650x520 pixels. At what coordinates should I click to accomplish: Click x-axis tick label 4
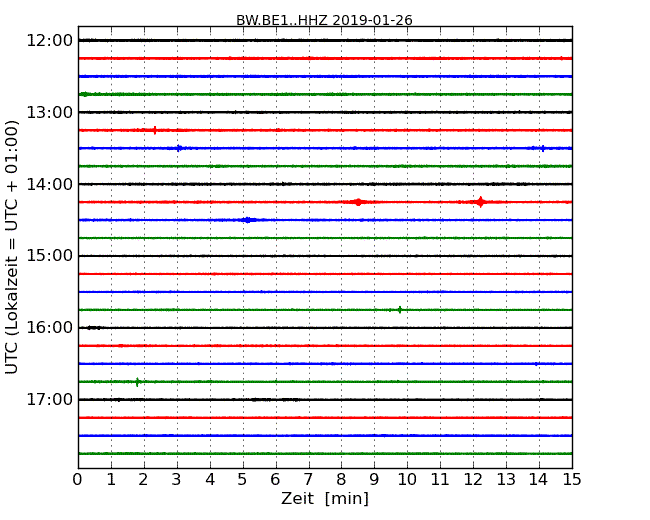tap(210, 480)
